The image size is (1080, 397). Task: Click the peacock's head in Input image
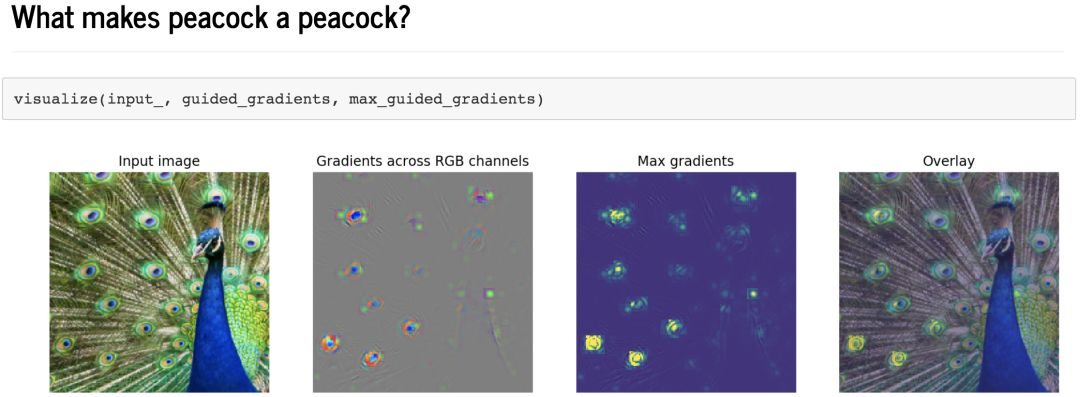pyautogui.click(x=210, y=238)
